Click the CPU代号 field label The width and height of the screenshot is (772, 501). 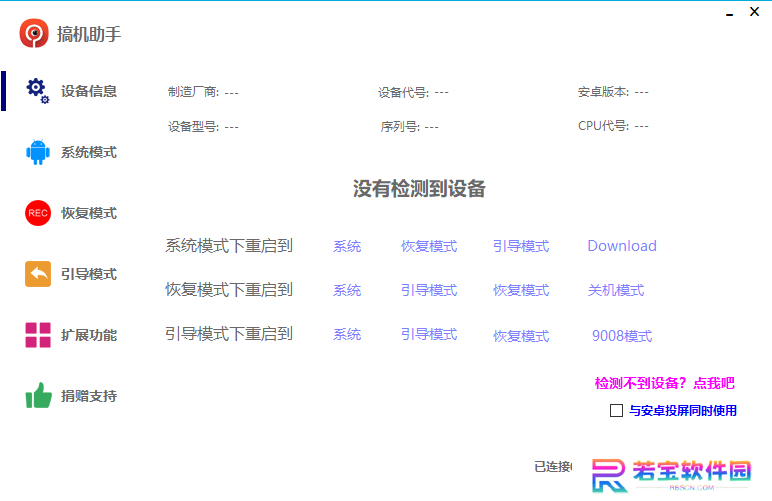point(604,126)
